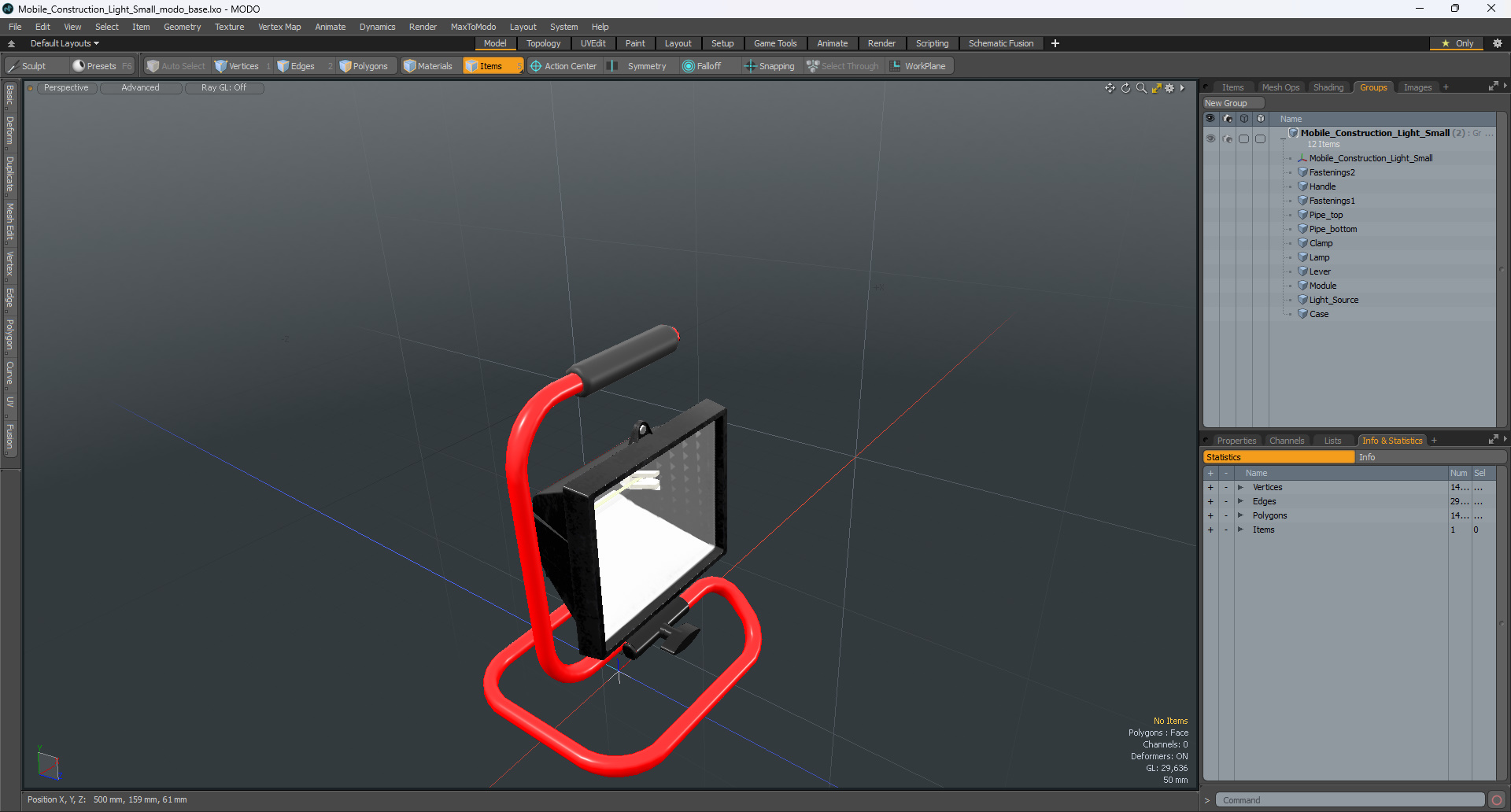Open the Geometry menu
Viewport: 1511px width, 812px height.
point(182,27)
